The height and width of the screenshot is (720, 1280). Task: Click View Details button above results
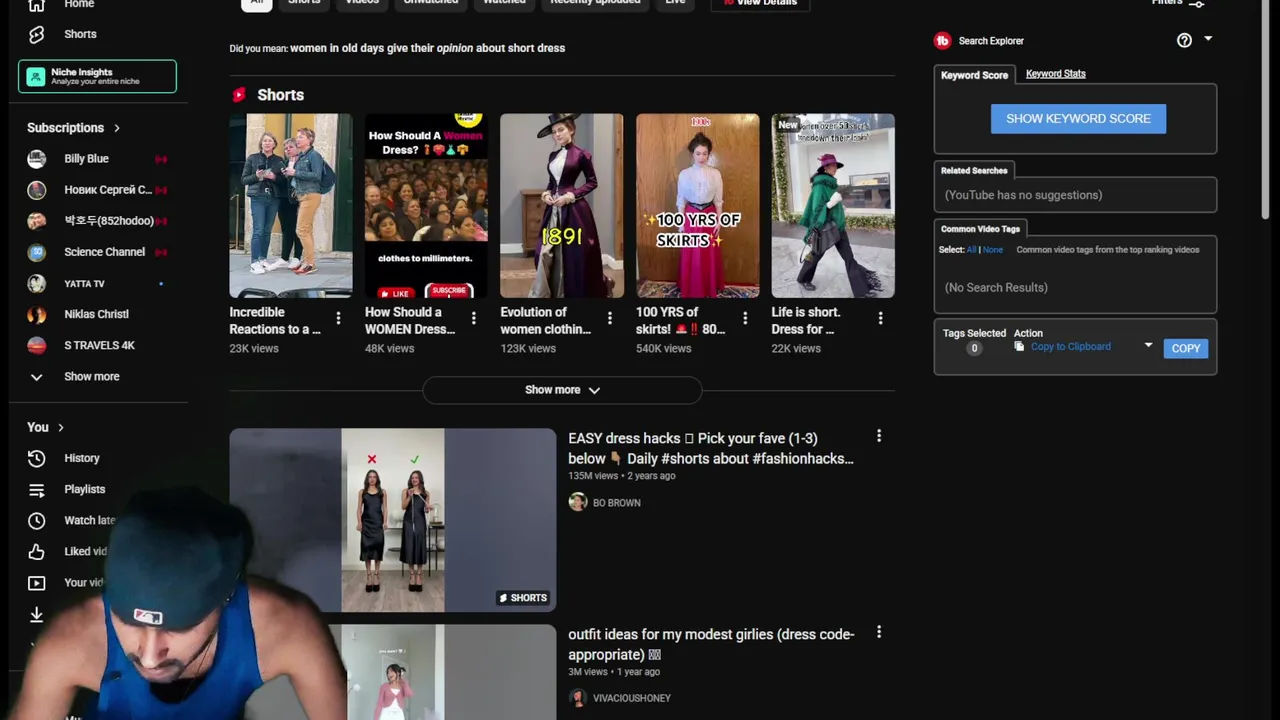(x=759, y=4)
